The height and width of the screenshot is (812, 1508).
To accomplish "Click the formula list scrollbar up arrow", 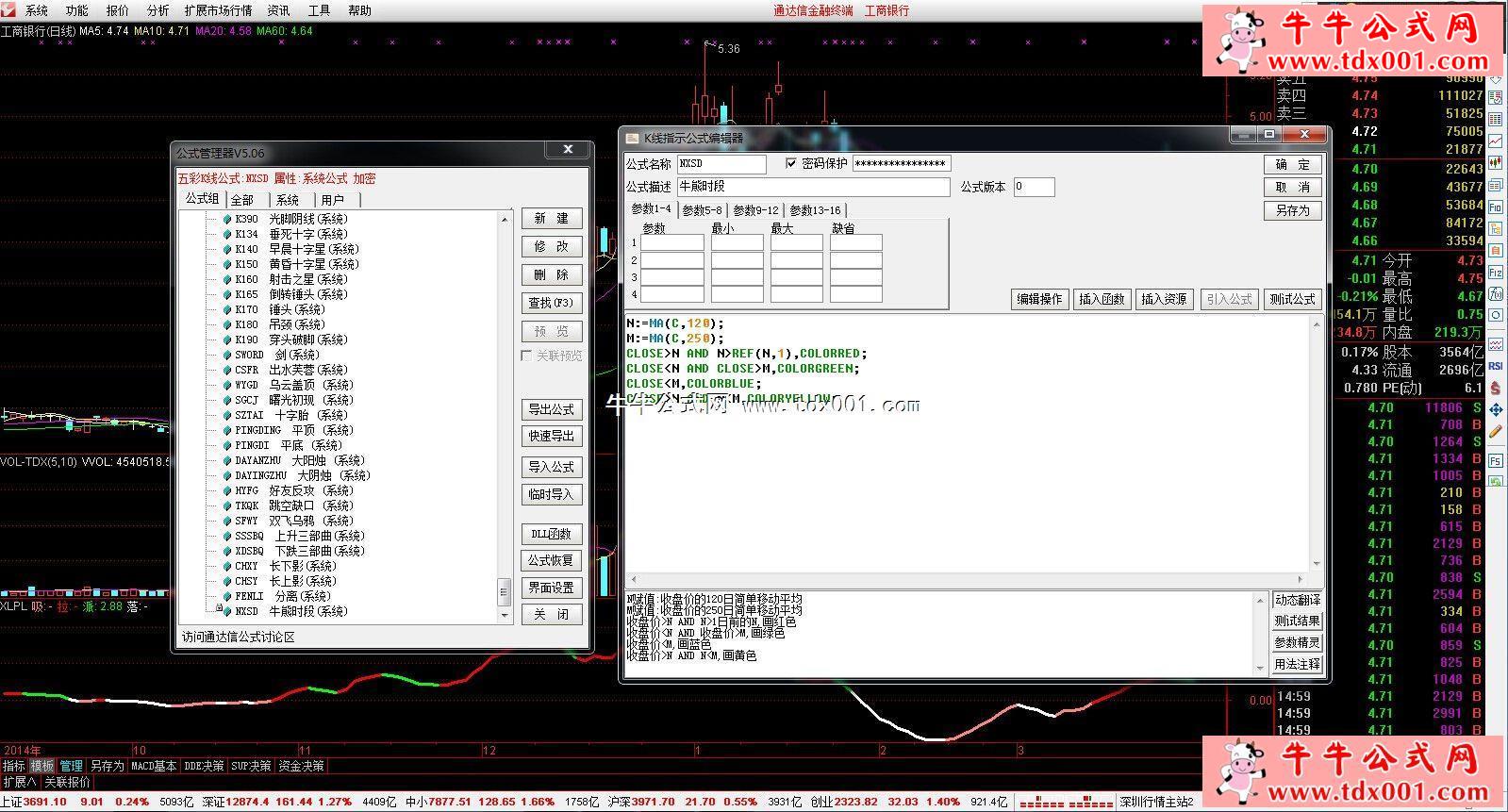I will coord(505,219).
